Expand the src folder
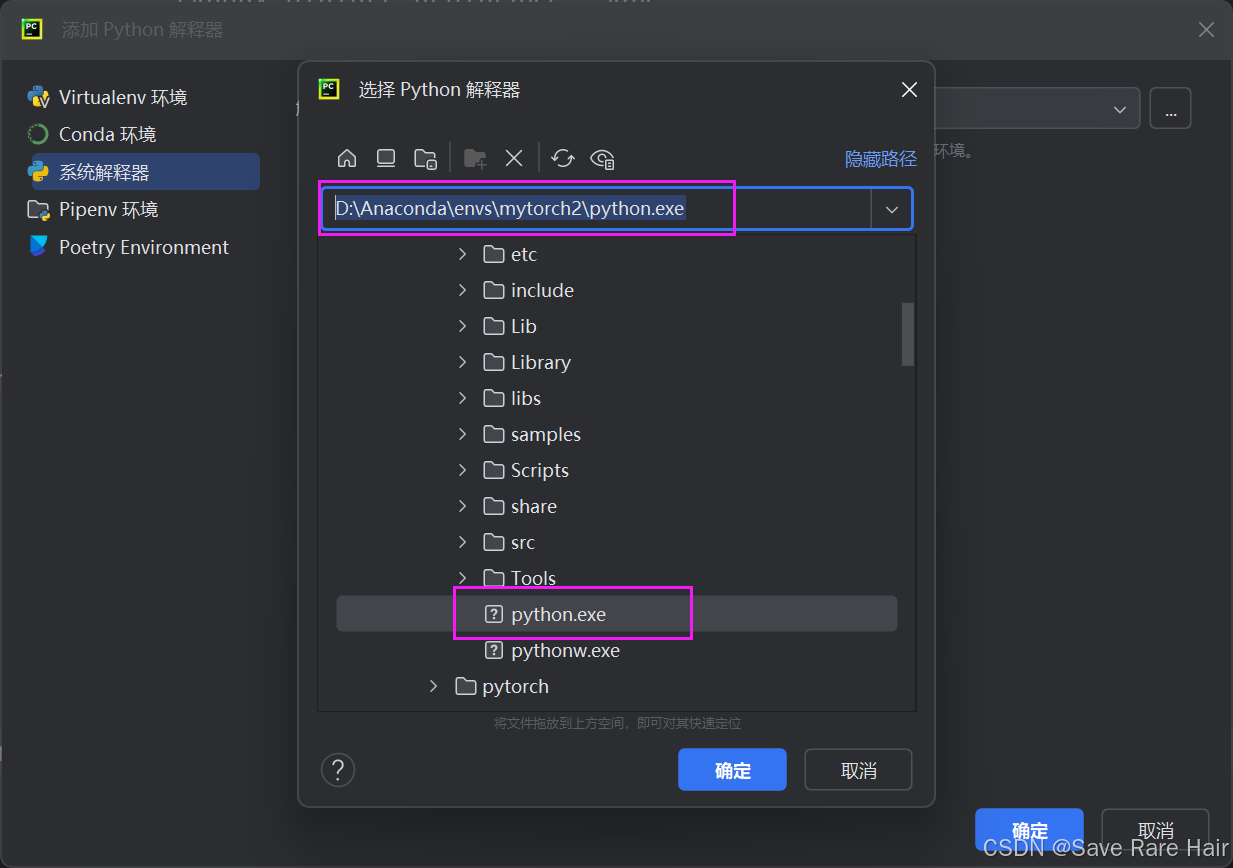Image resolution: width=1233 pixels, height=868 pixels. pyautogui.click(x=462, y=543)
